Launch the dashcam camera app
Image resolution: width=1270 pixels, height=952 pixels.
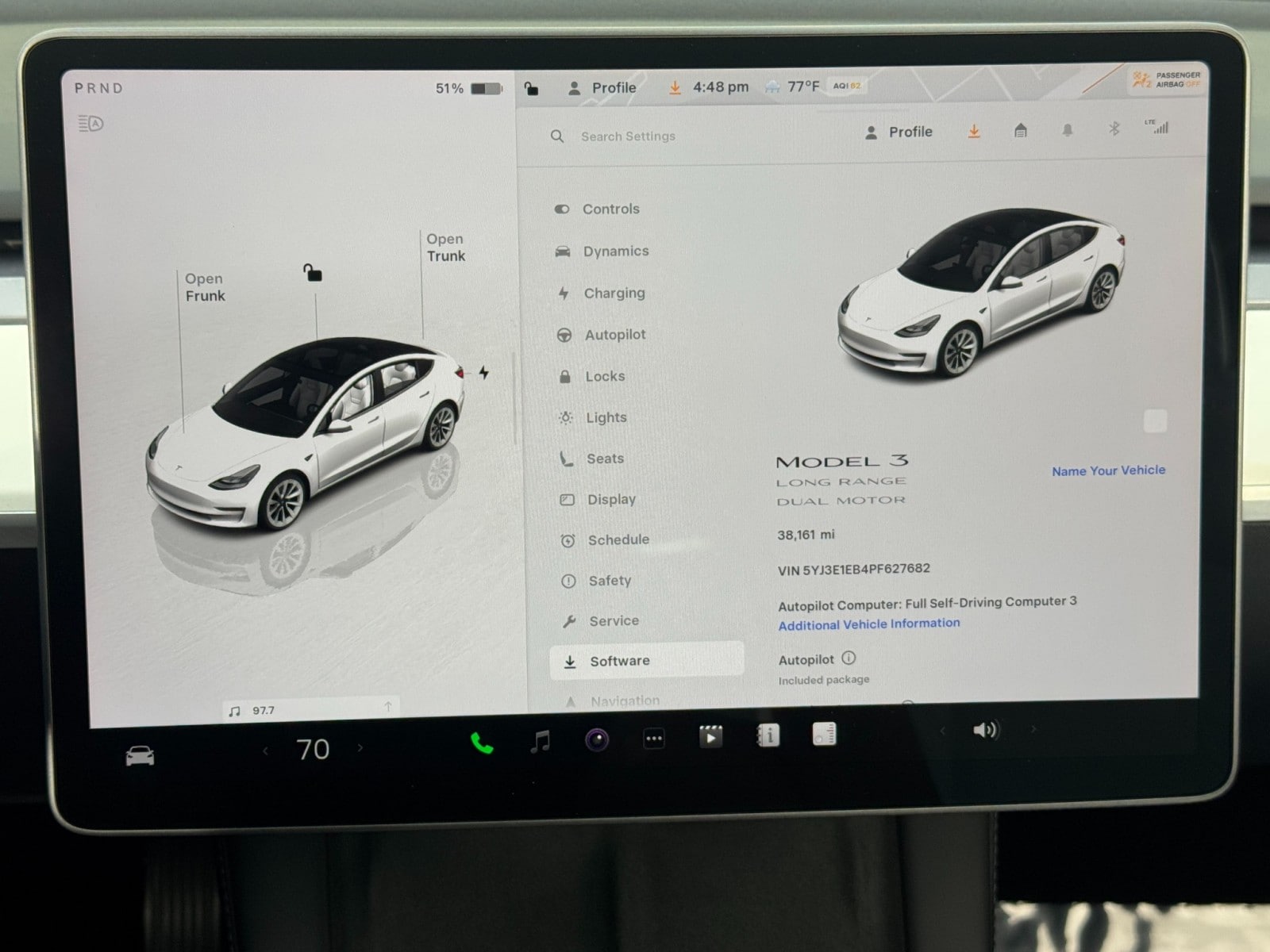[x=597, y=740]
